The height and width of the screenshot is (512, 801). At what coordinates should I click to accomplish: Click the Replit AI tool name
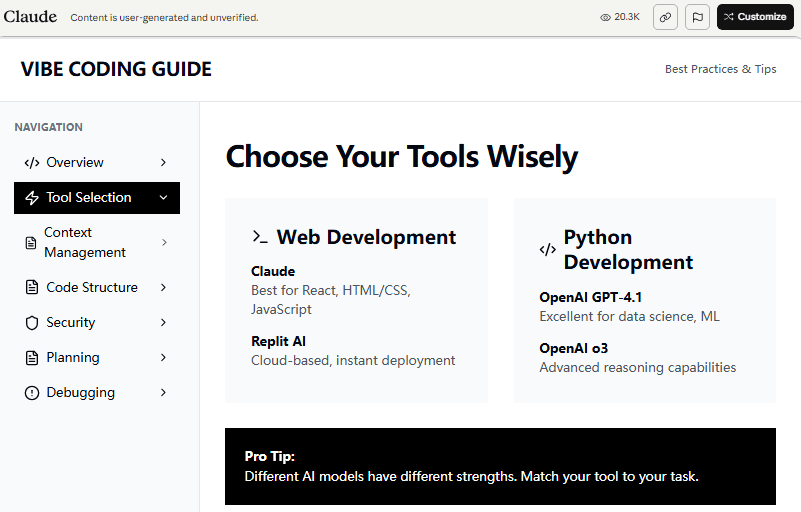(278, 341)
